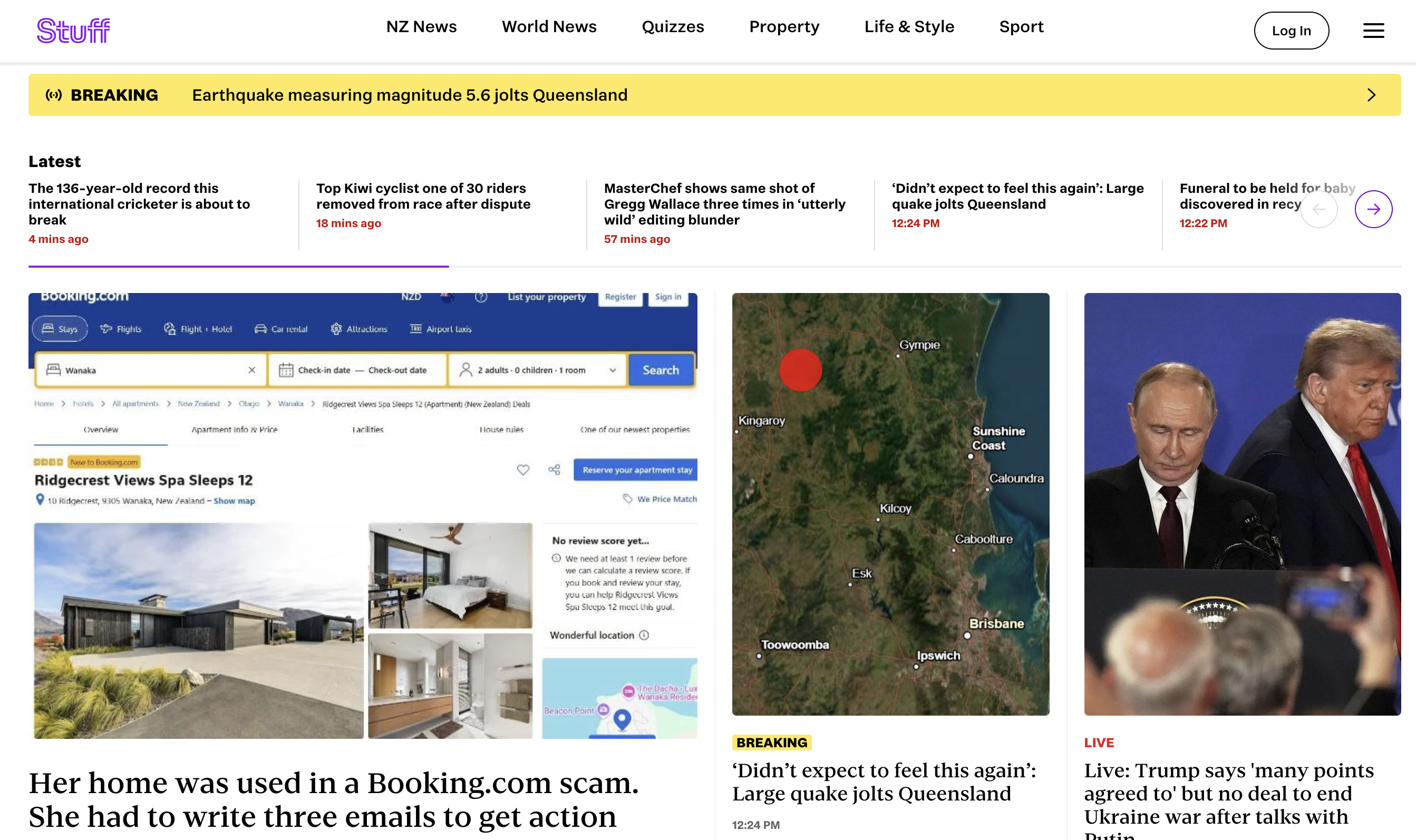The image size is (1416, 840).
Task: Open MasterChef editing blunder article
Action: pos(725,204)
